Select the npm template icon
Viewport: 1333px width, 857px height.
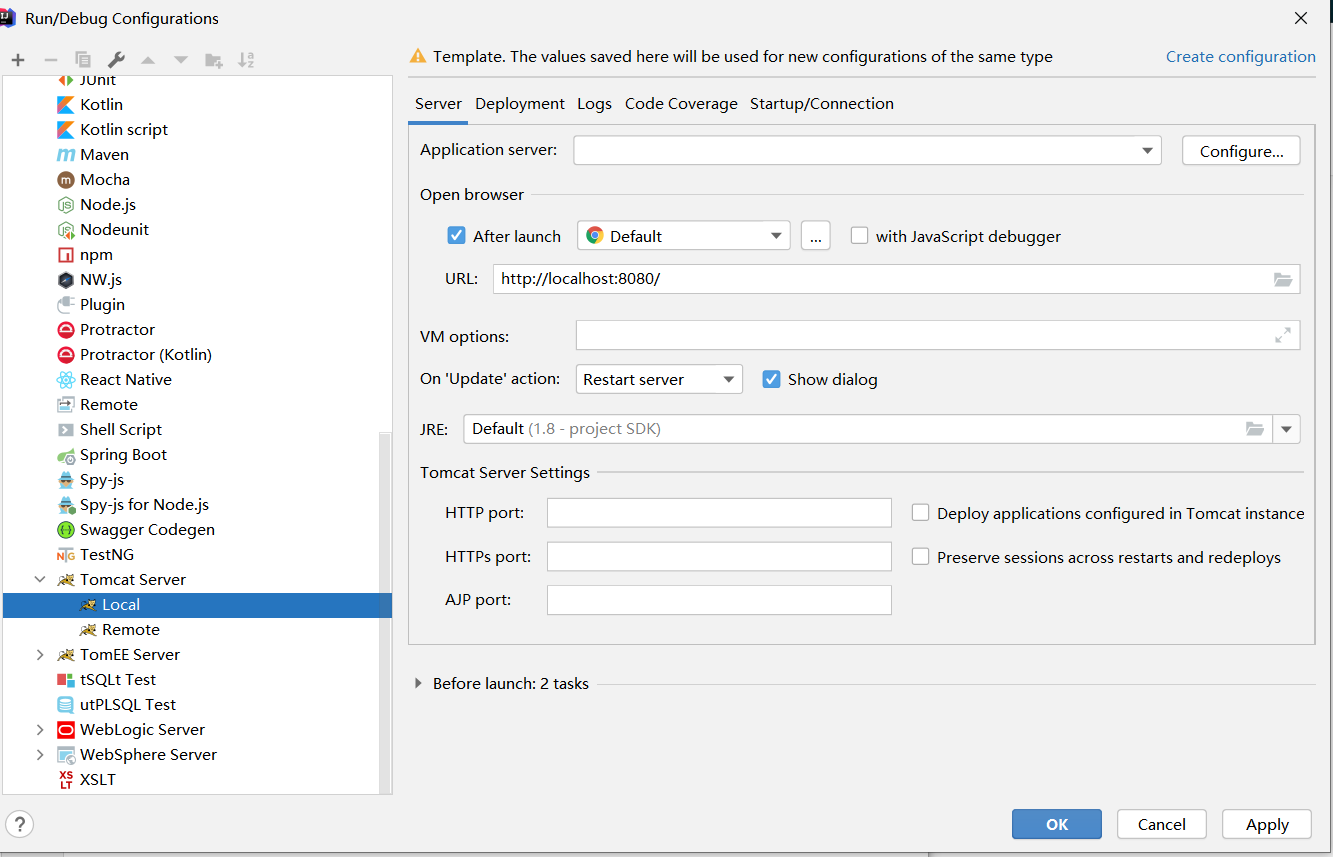point(66,254)
